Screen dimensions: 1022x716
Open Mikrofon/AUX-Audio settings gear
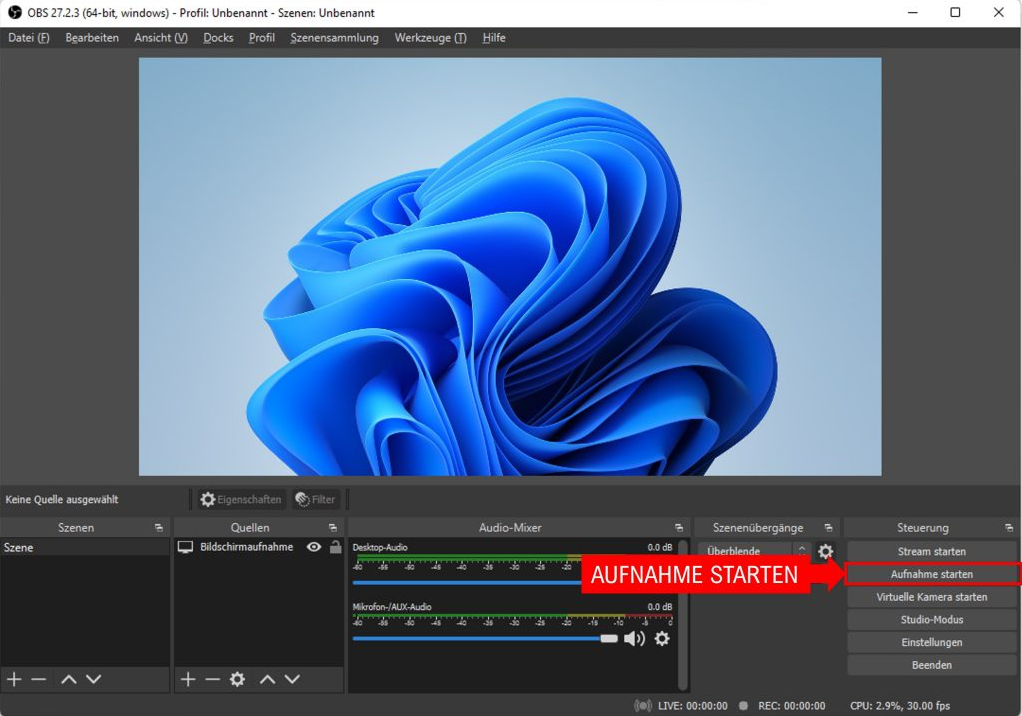pos(662,638)
